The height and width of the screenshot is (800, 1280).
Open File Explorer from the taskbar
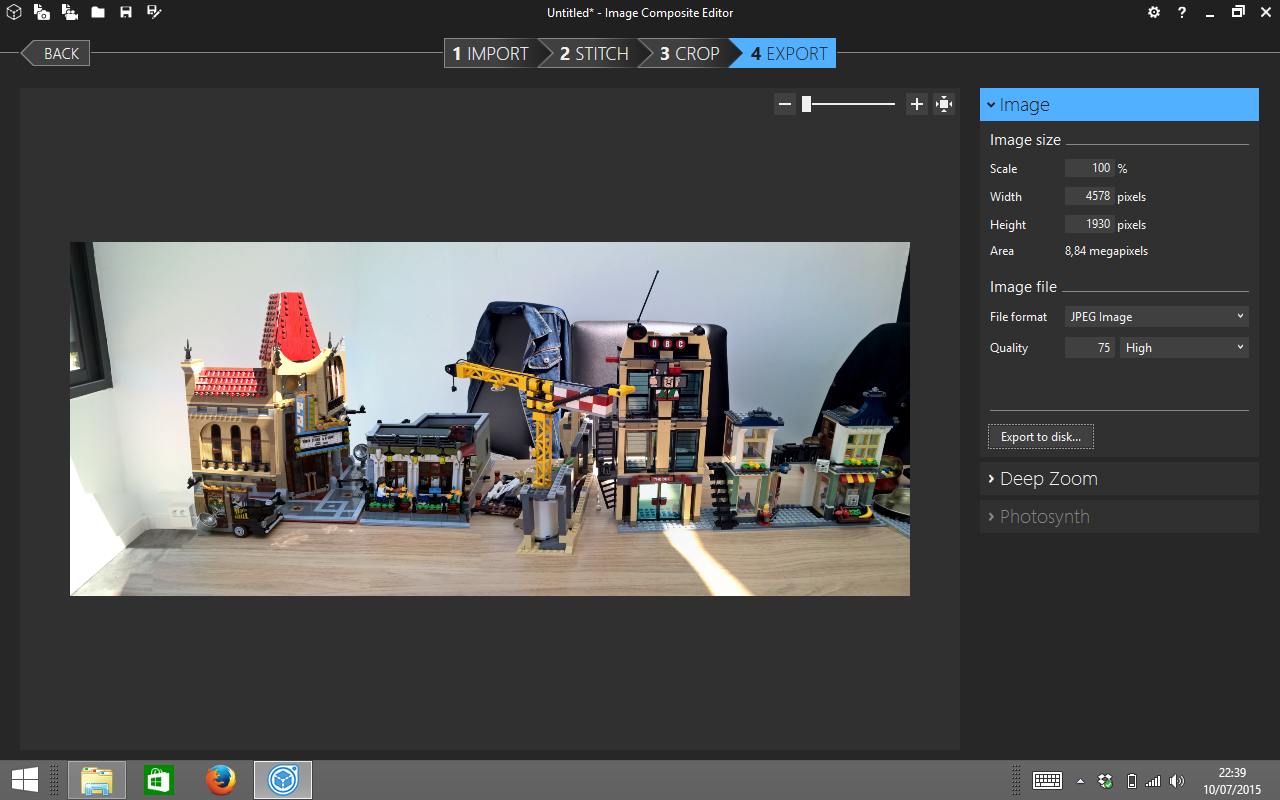point(97,780)
